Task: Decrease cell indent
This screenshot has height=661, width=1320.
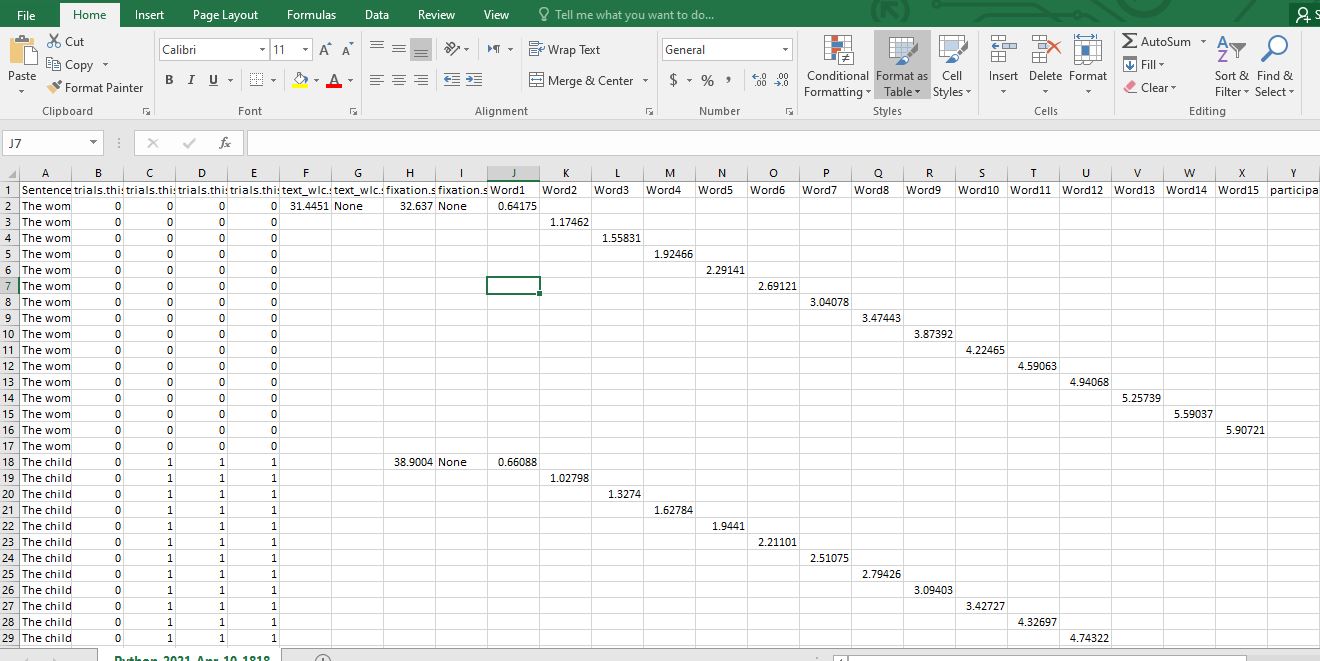Action: pyautogui.click(x=451, y=81)
